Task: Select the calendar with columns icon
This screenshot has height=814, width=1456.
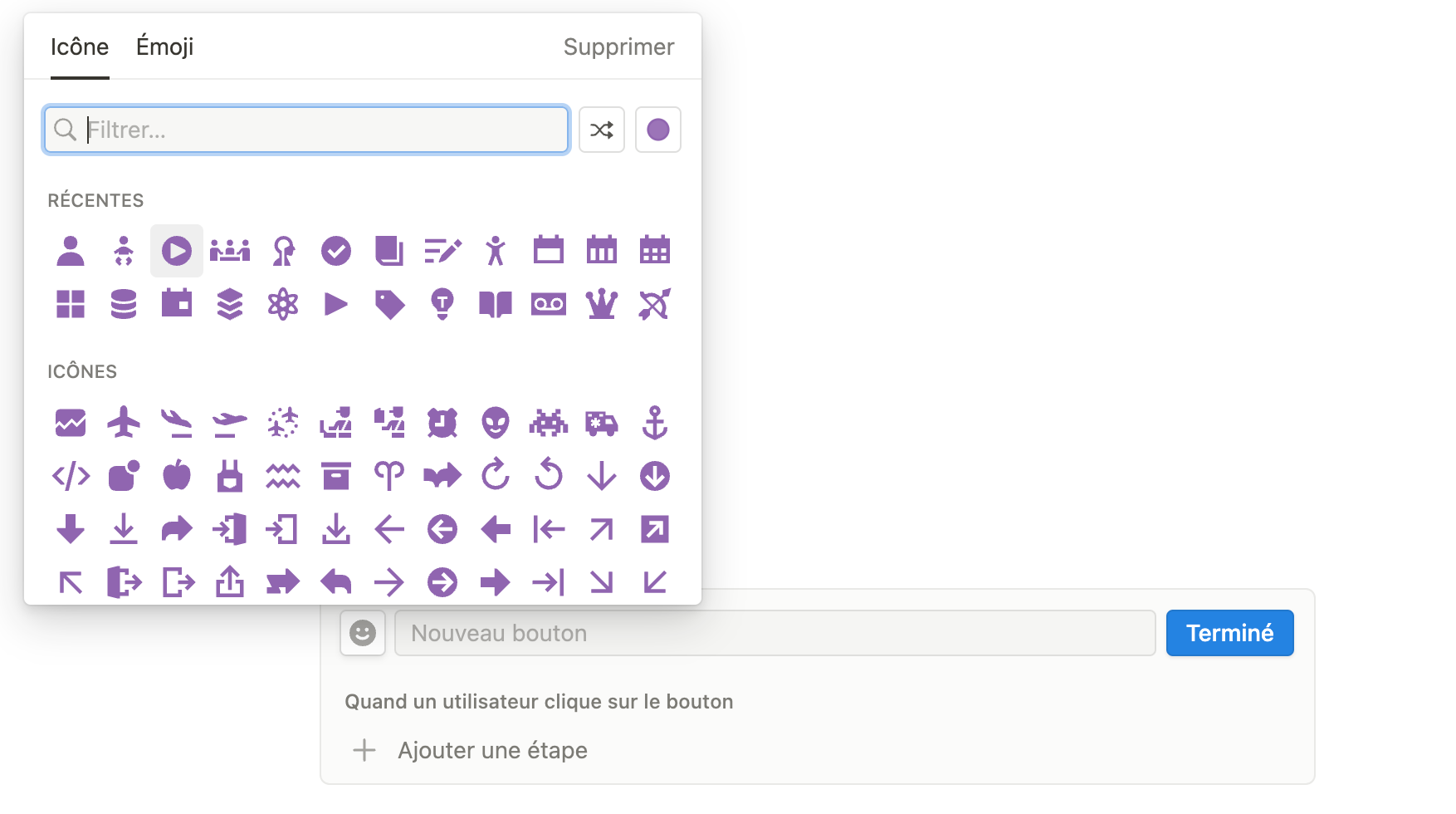Action: [x=602, y=250]
